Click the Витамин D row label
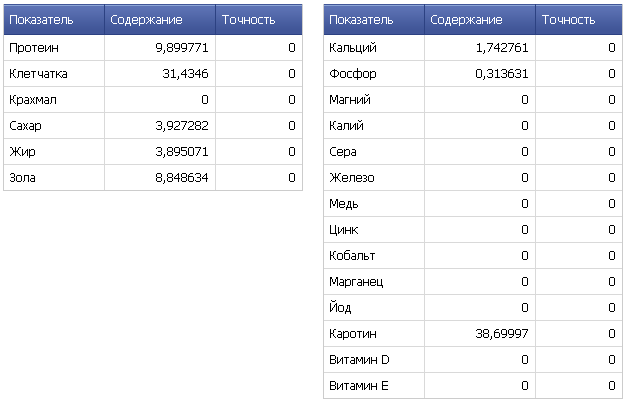The height and width of the screenshot is (405, 629). coord(359,360)
